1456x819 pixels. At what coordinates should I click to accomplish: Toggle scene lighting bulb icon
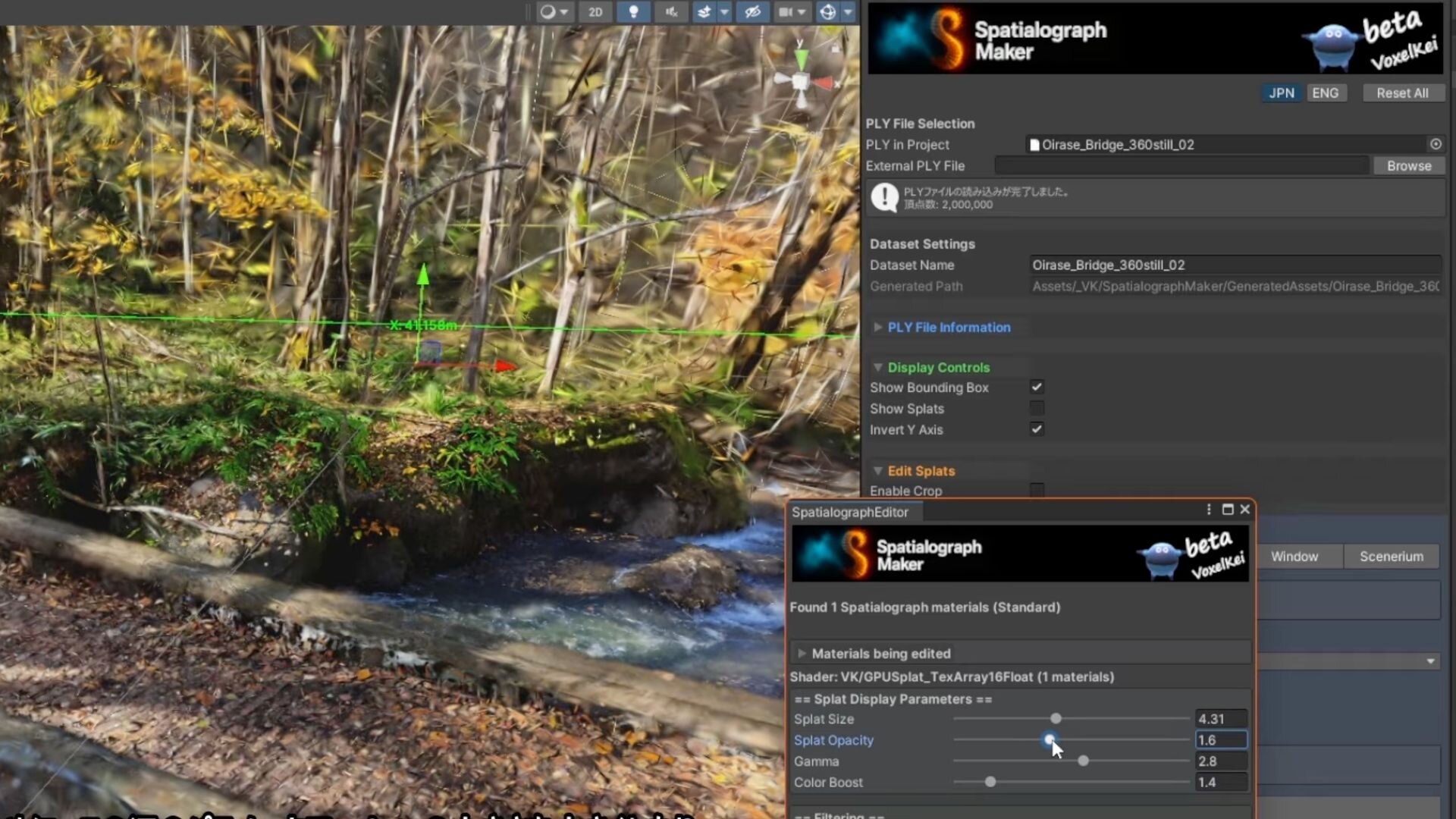633,12
